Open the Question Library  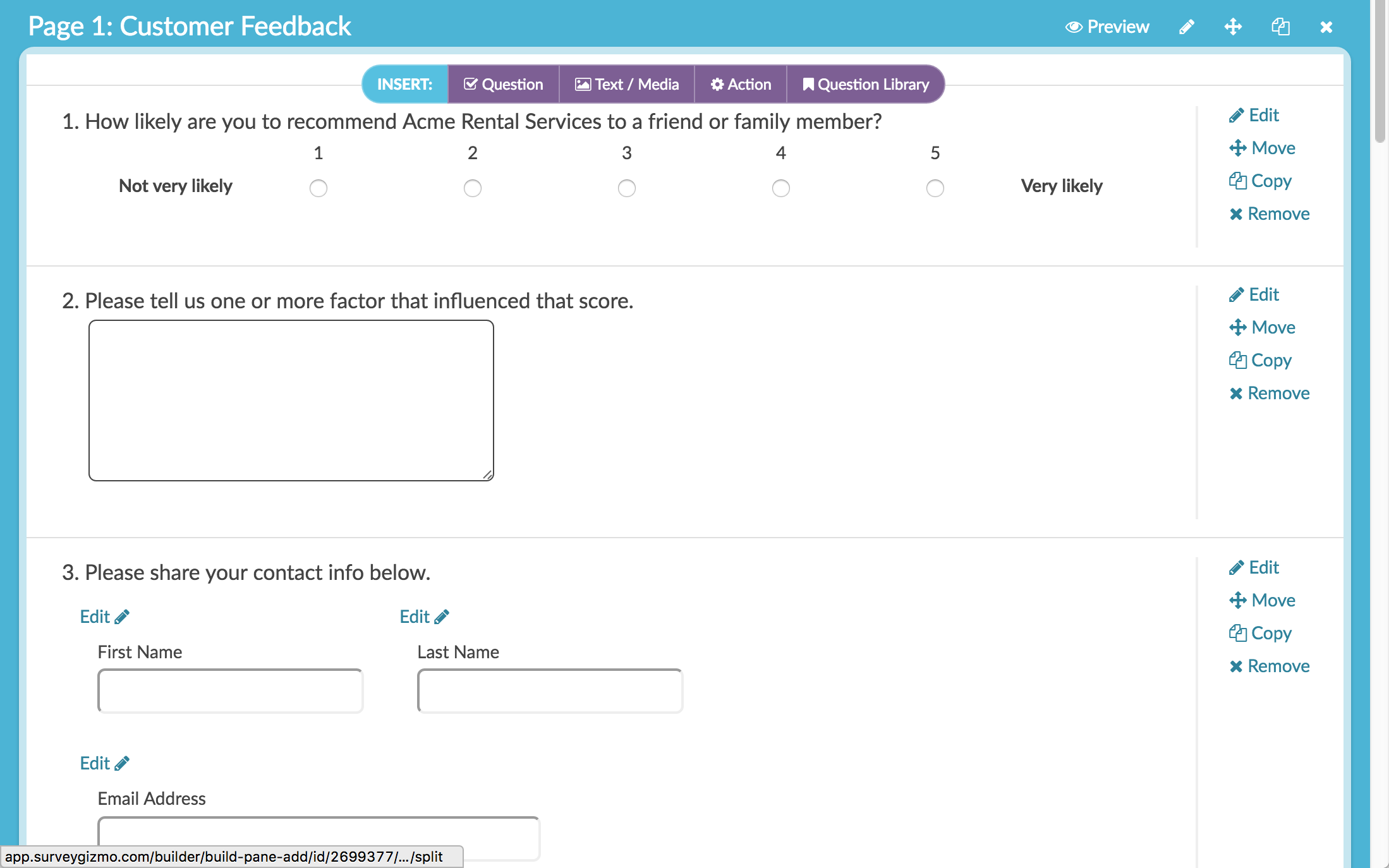866,84
